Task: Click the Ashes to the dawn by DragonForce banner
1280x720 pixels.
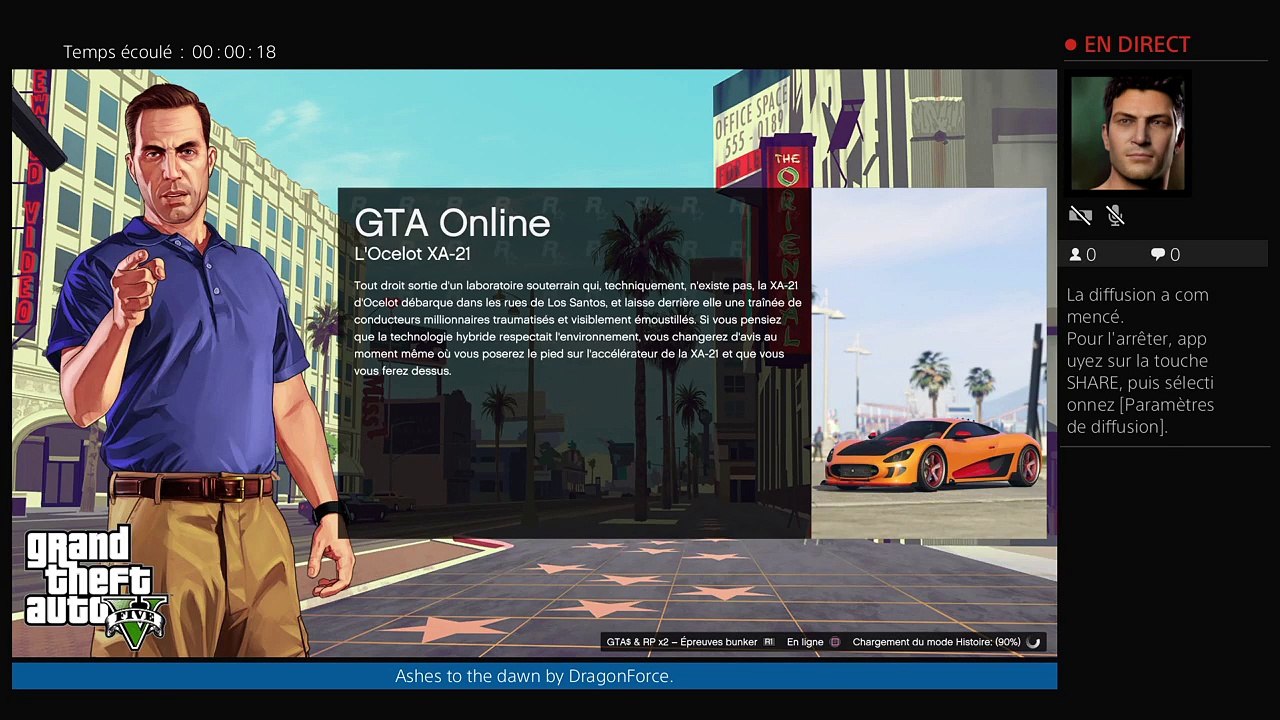Action: [x=534, y=676]
